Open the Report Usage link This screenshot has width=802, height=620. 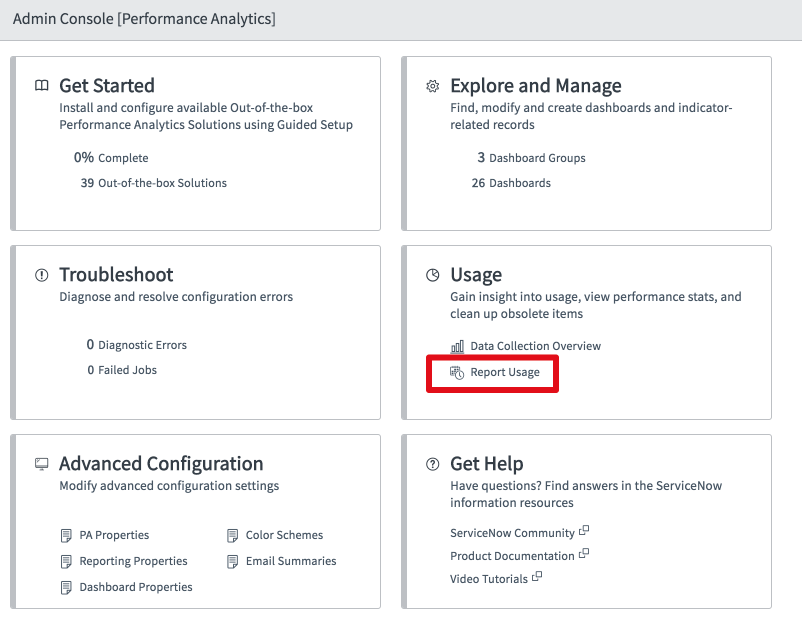(505, 372)
